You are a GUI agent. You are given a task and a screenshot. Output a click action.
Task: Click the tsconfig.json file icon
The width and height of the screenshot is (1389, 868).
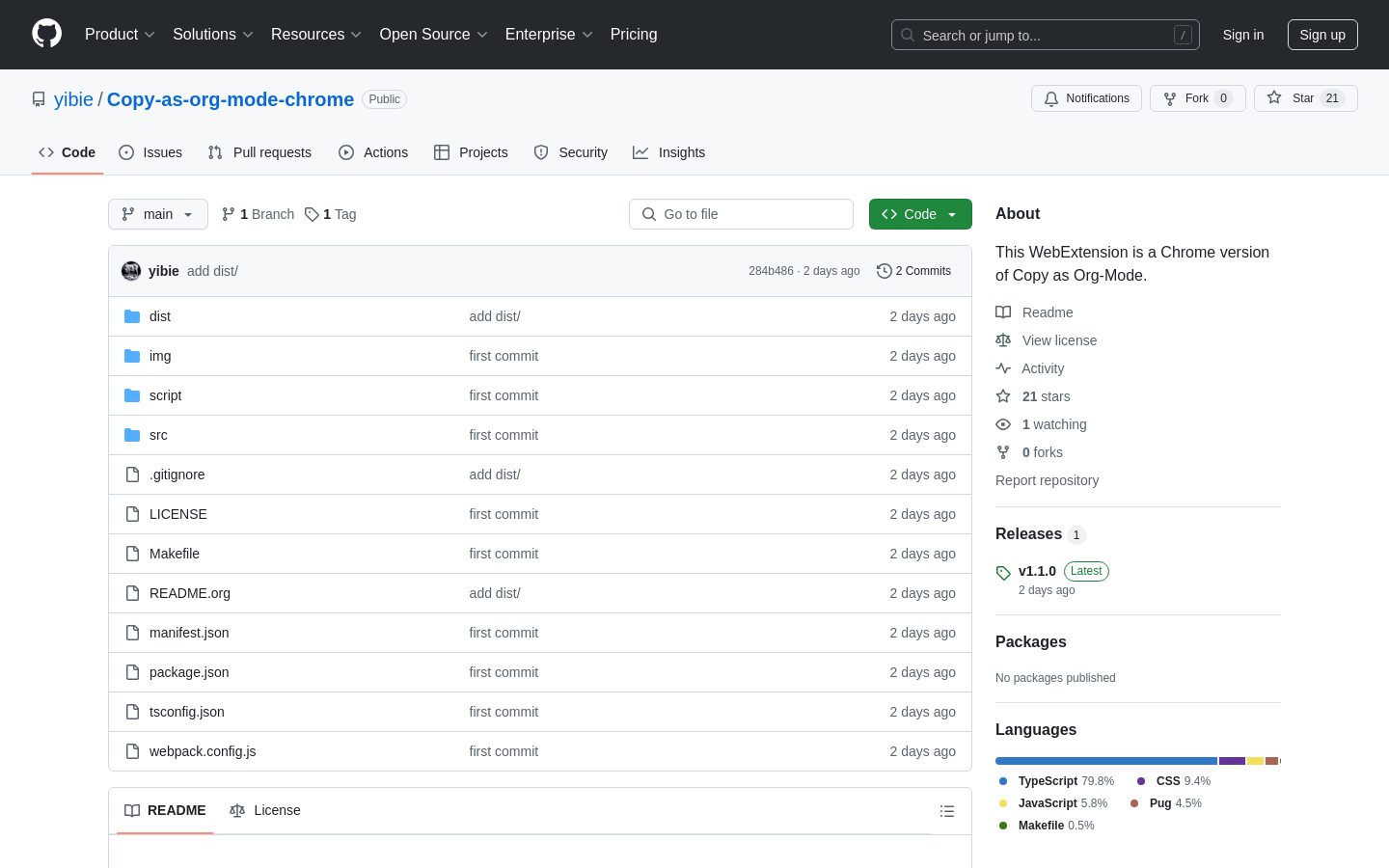click(x=132, y=712)
